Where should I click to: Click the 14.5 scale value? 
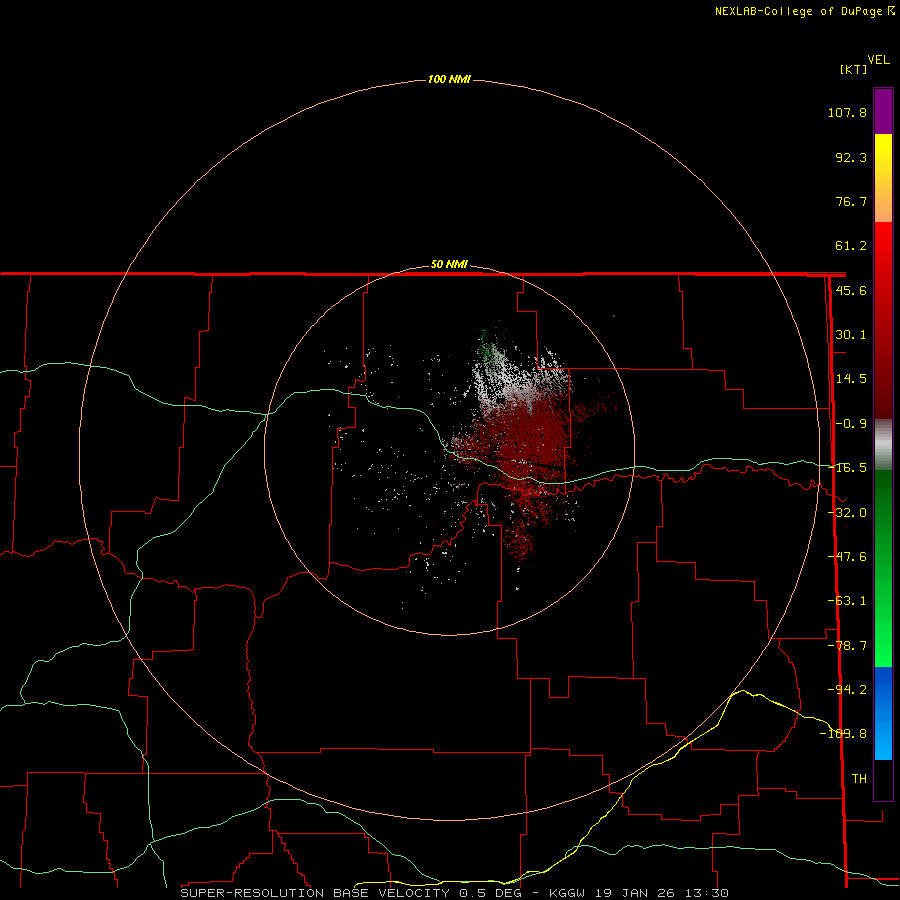point(851,379)
